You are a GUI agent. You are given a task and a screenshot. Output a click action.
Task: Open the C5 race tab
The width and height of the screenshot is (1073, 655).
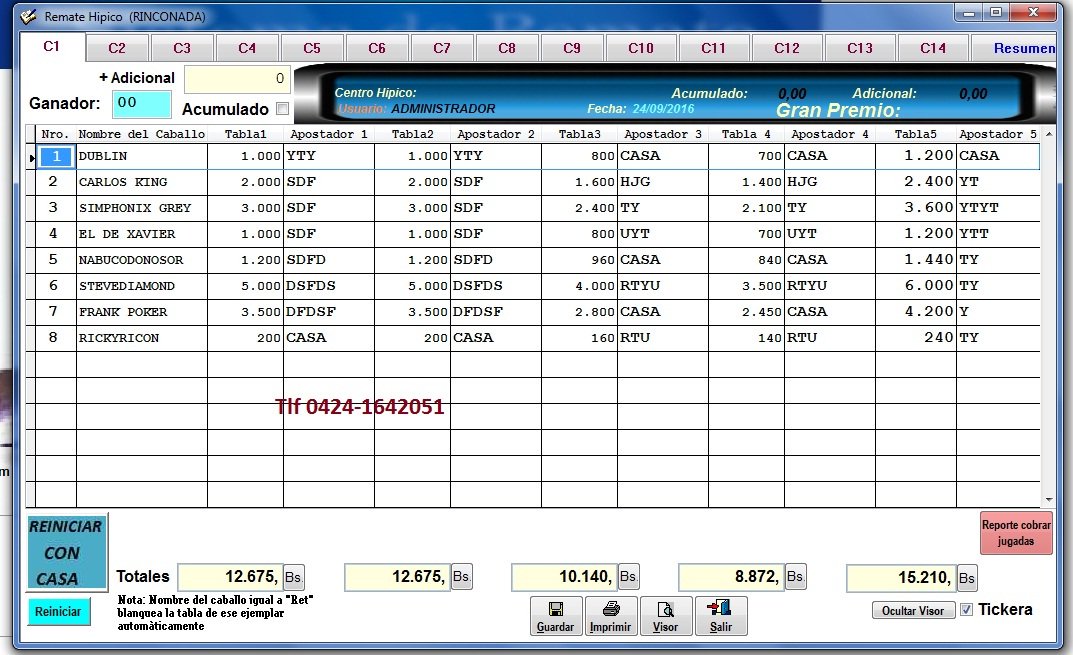[312, 47]
